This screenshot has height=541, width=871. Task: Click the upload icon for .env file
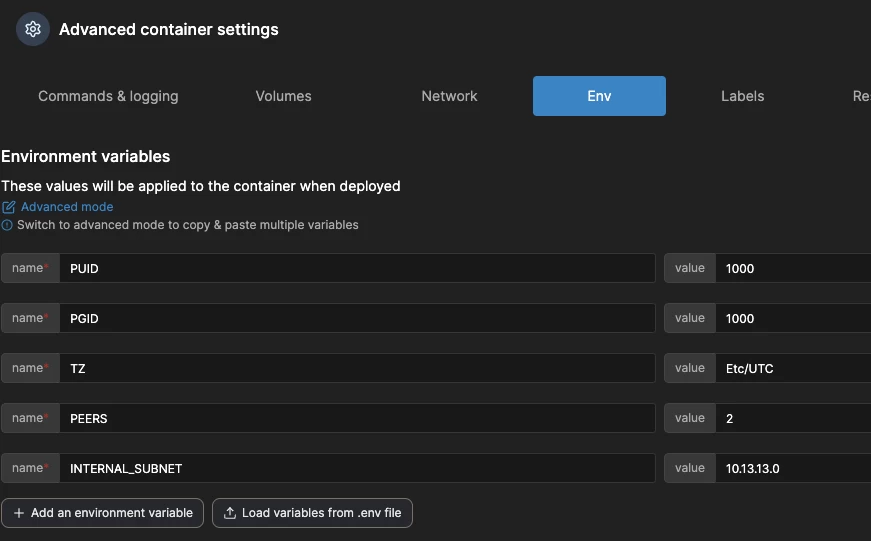[x=230, y=513]
